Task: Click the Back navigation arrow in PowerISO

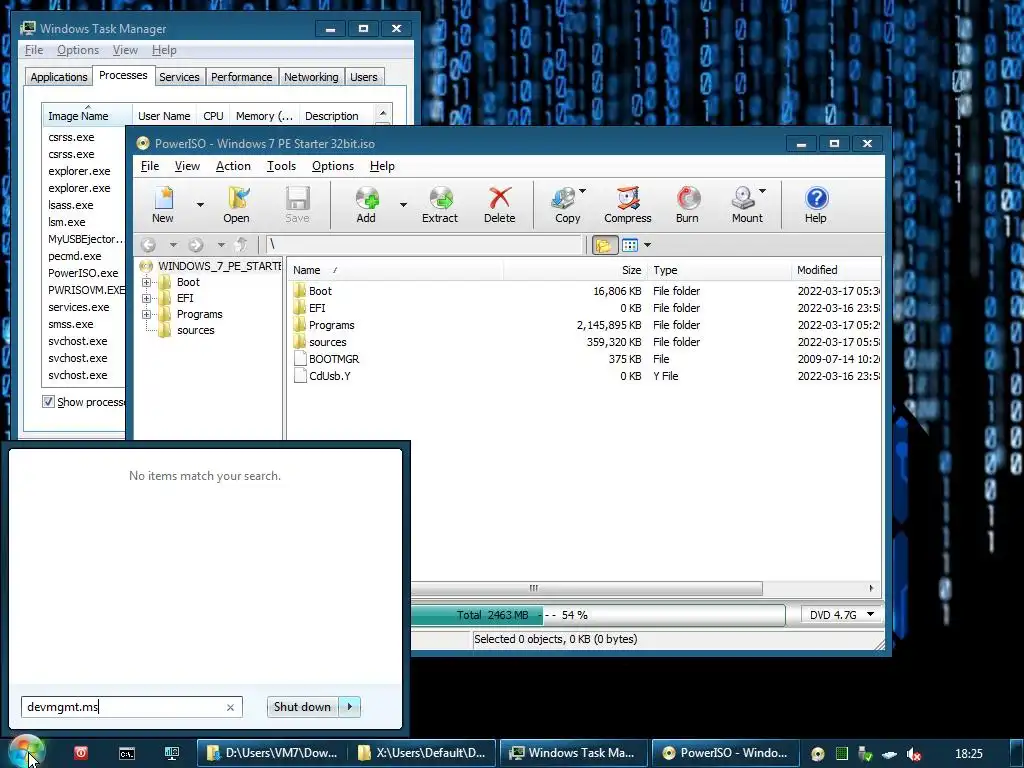Action: 149,245
